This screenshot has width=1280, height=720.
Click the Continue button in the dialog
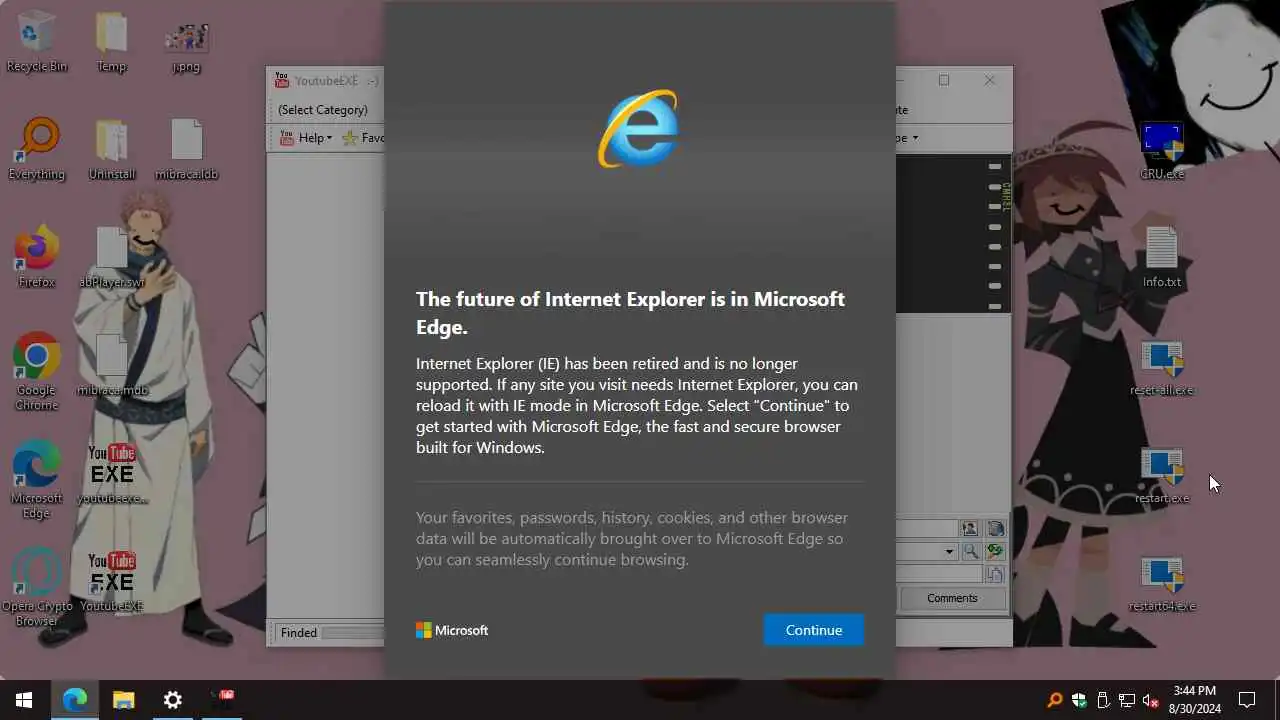(813, 630)
